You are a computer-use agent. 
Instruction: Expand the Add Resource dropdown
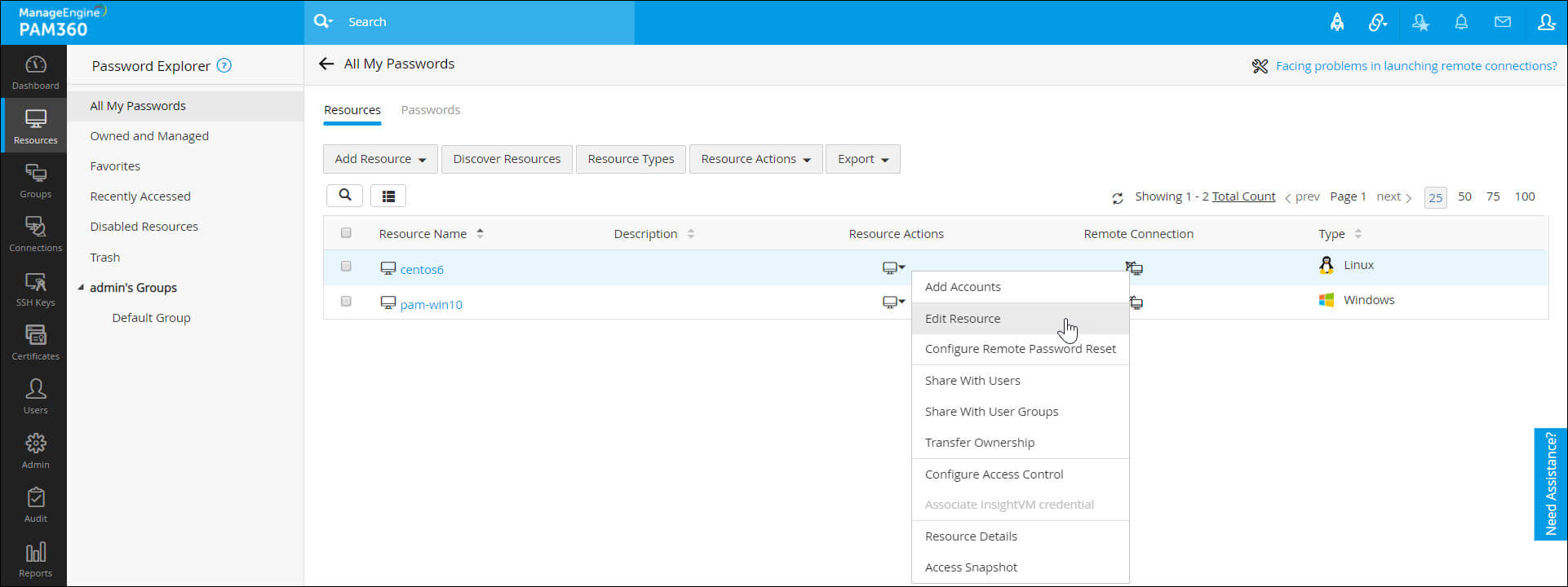(x=380, y=159)
